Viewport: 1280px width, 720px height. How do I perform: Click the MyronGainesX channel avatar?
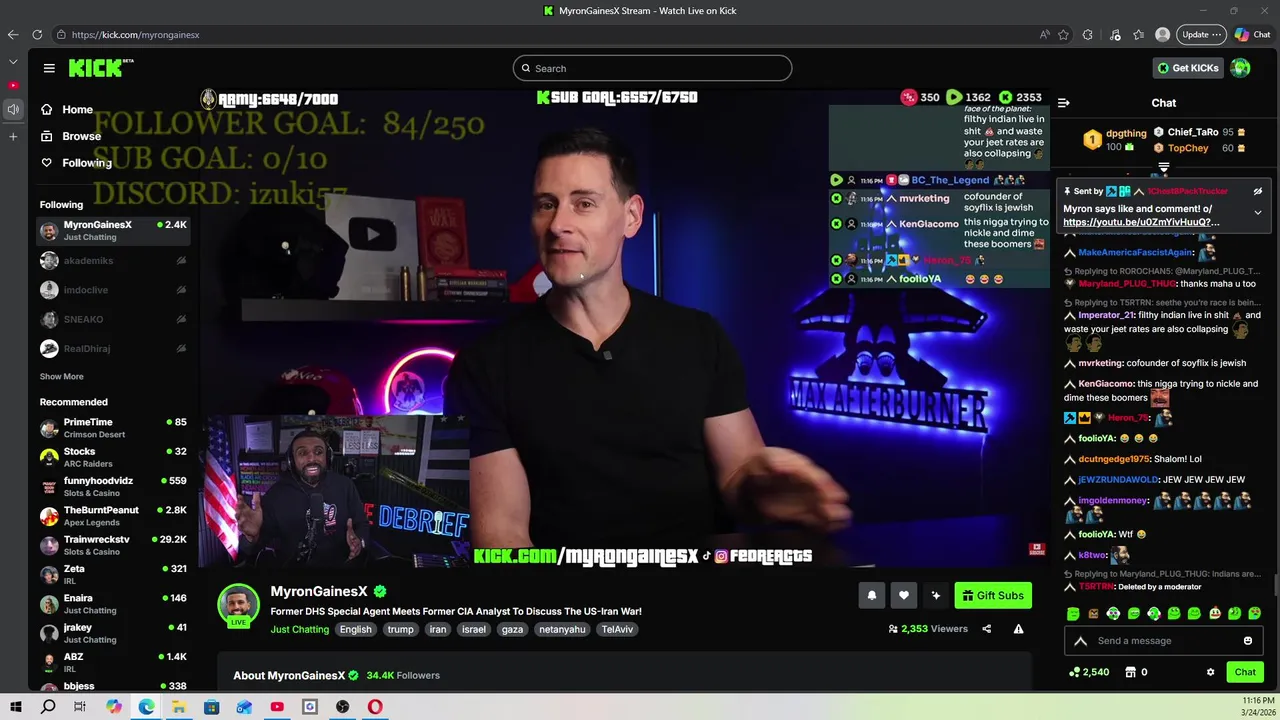tap(238, 604)
